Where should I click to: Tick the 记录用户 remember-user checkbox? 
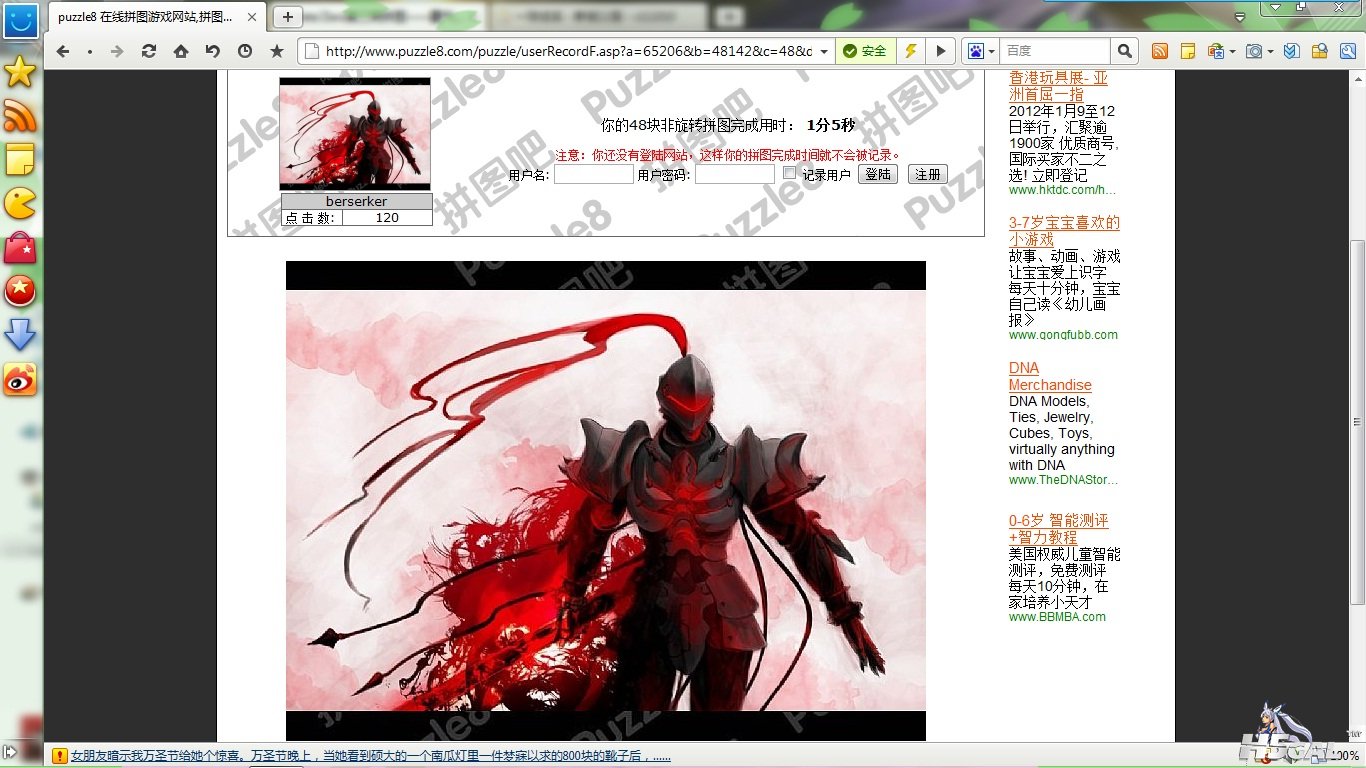[789, 173]
